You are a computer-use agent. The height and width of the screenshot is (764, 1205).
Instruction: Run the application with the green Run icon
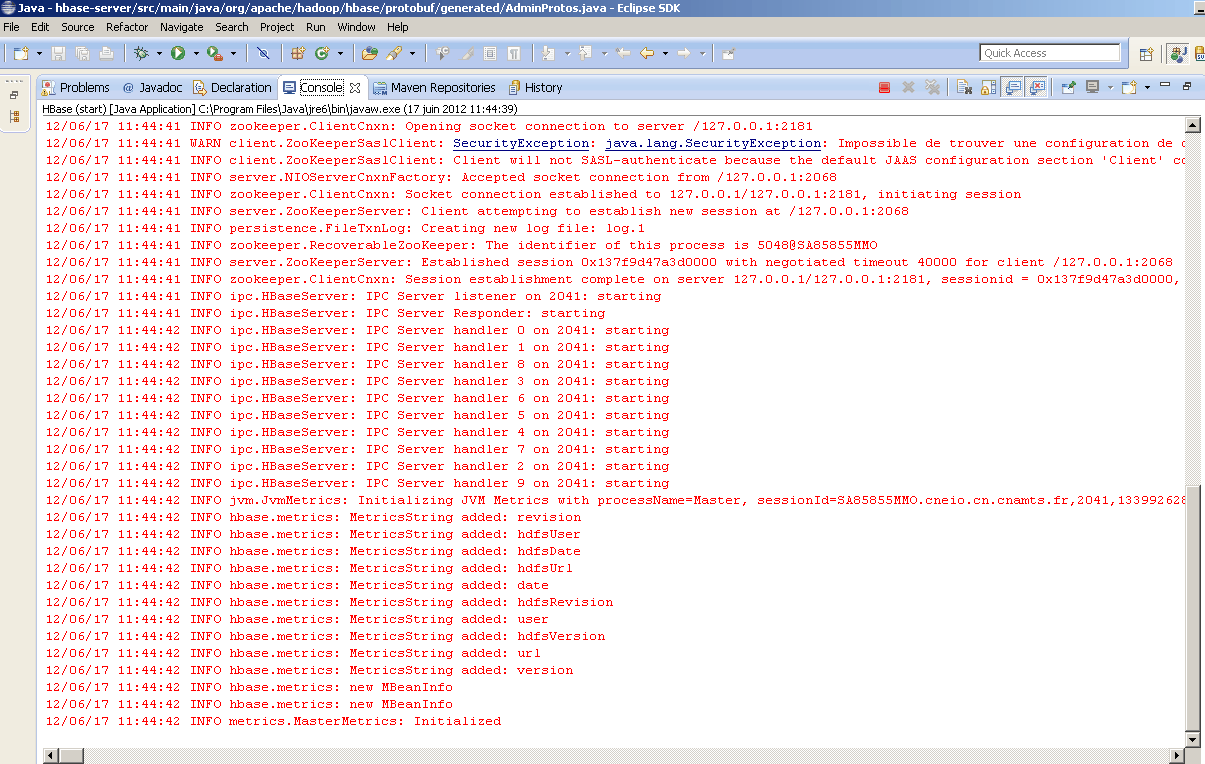coord(177,53)
